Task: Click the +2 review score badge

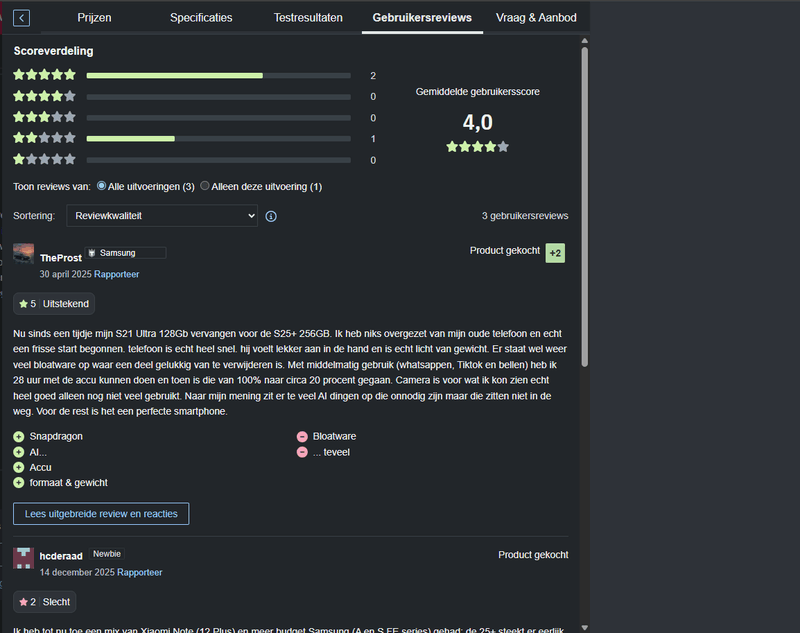Action: 555,253
